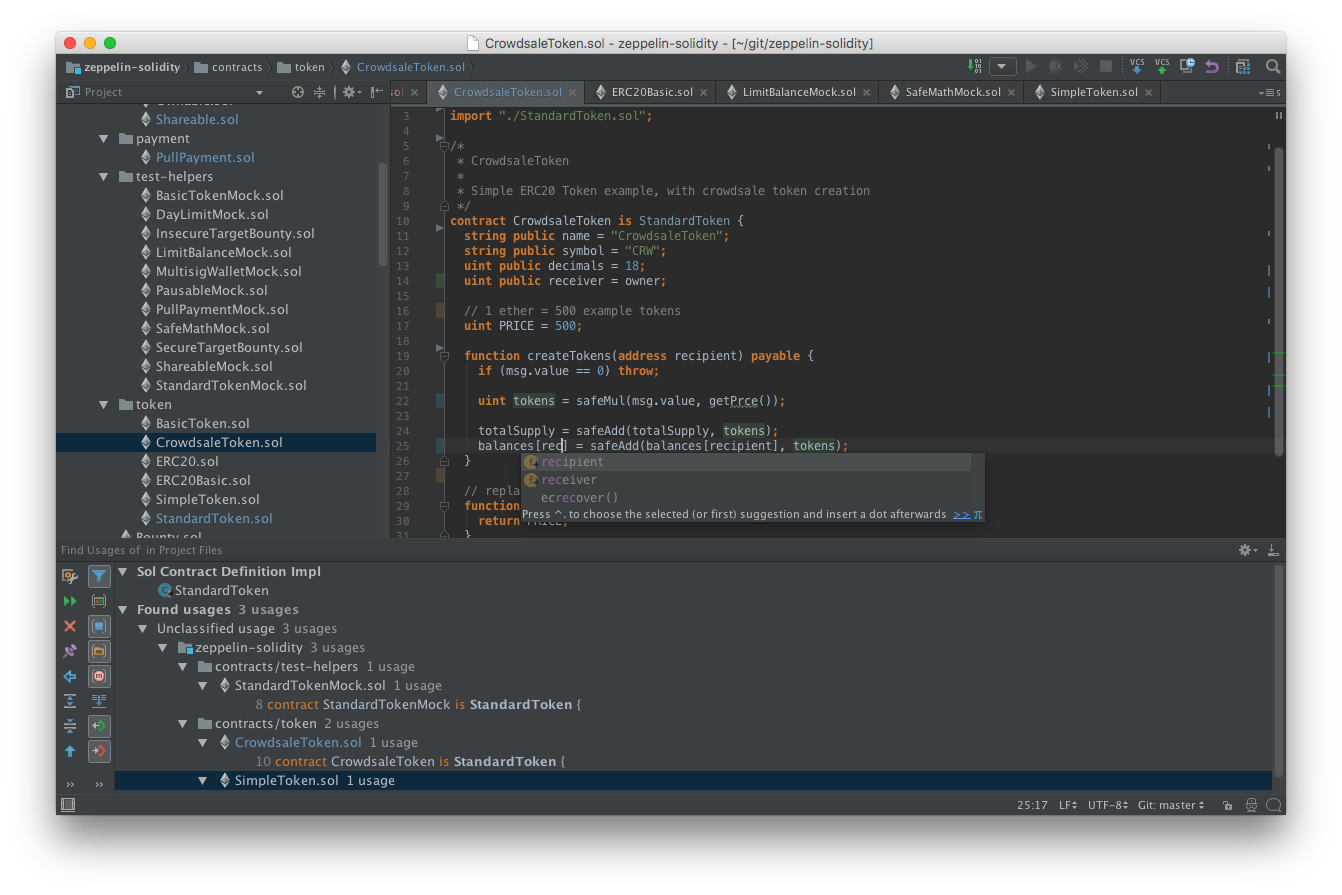Toggle Show Read Access green arrow button
The image size is (1342, 895).
pos(99,726)
